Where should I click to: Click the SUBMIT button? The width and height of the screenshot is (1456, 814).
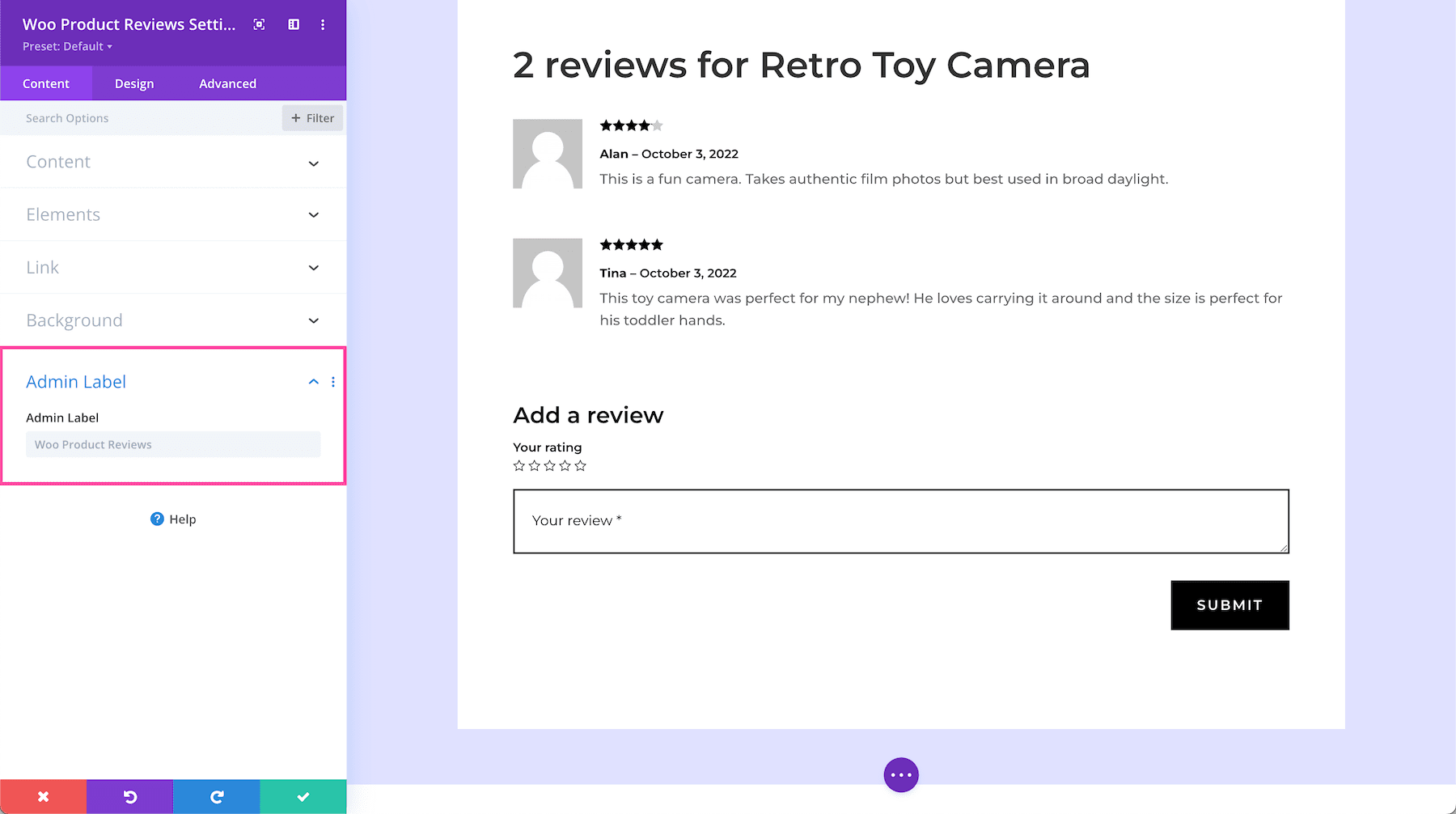pyautogui.click(x=1230, y=604)
